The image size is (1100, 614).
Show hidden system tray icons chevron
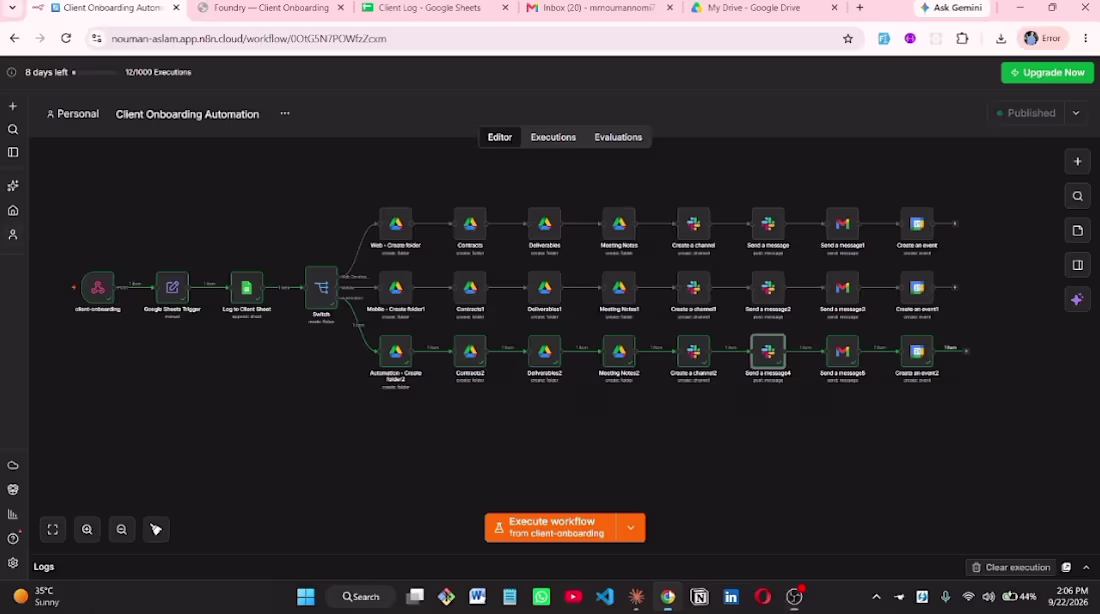coord(876,596)
